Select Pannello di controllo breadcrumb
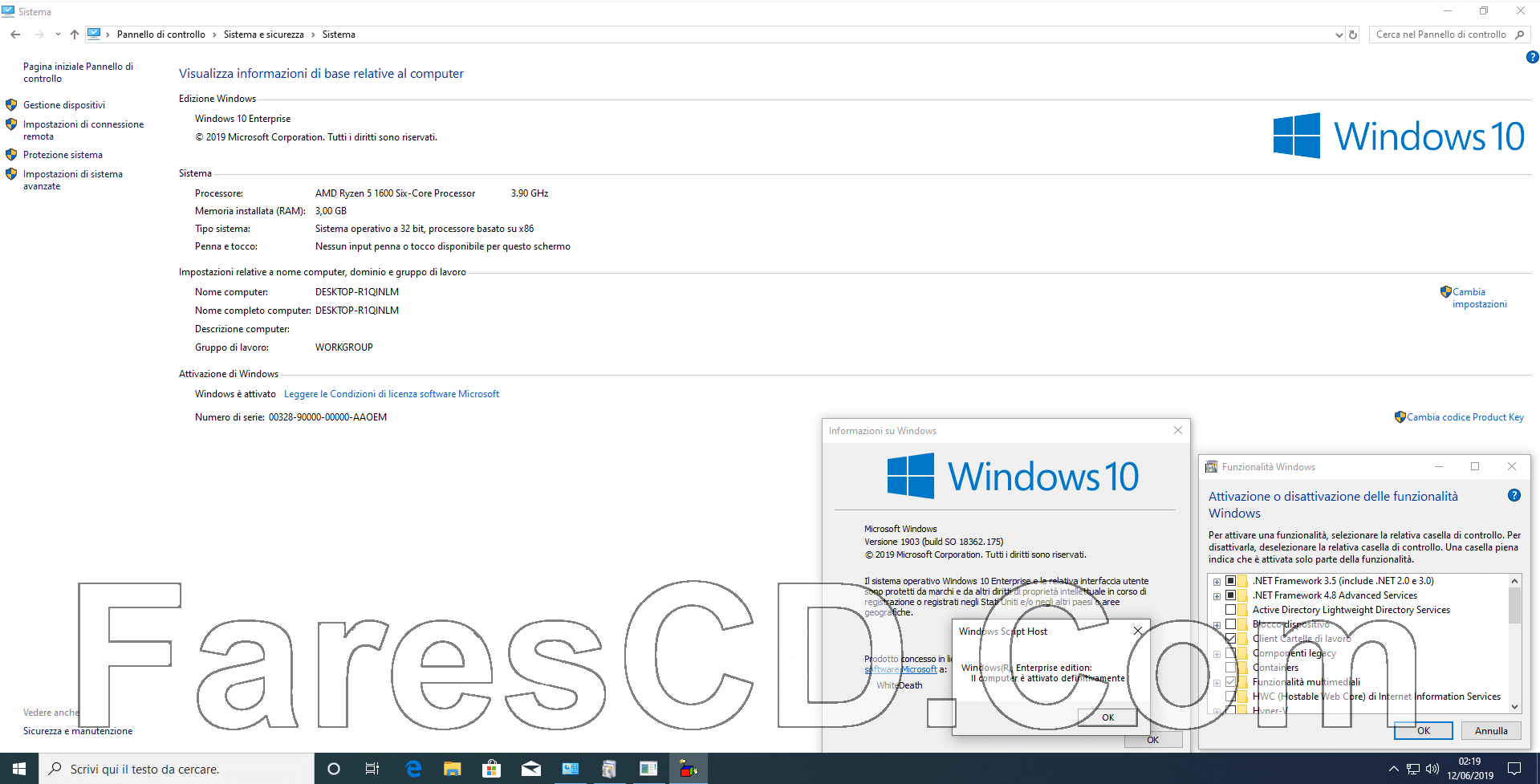Screen dimensions: 1540x784 [x=161, y=35]
